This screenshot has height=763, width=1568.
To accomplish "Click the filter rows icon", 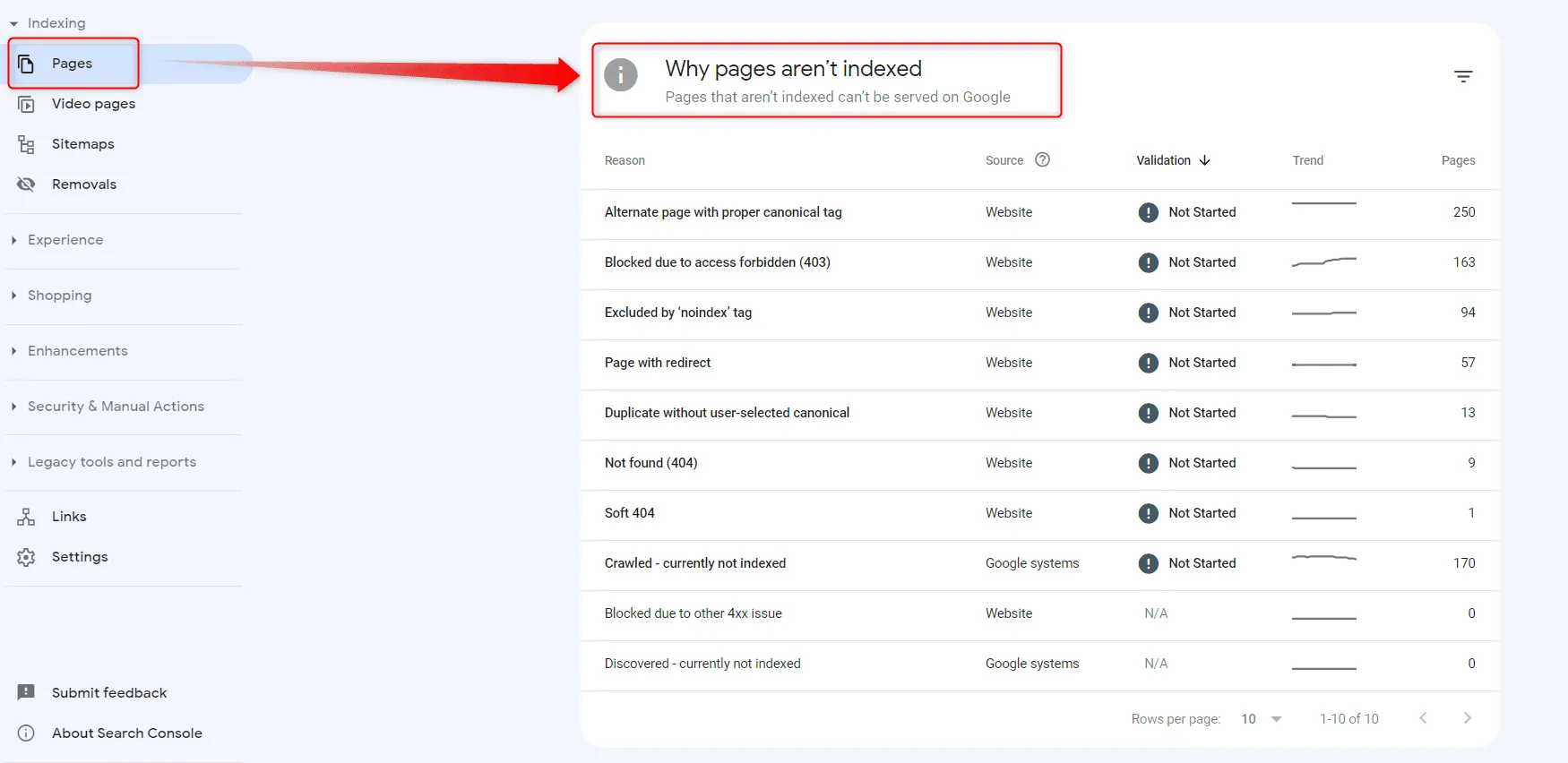I will click(x=1463, y=77).
